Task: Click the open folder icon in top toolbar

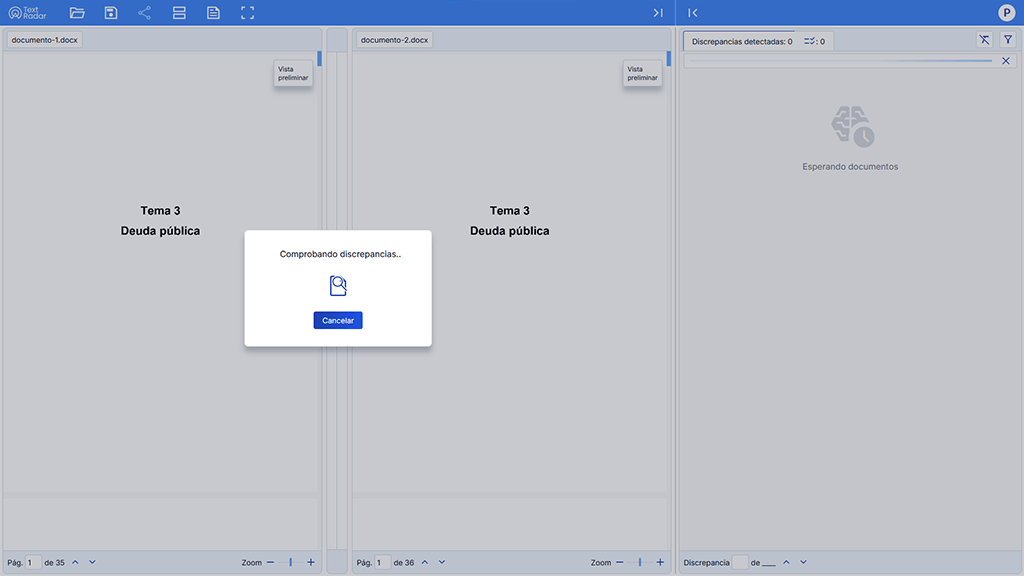Action: click(77, 13)
